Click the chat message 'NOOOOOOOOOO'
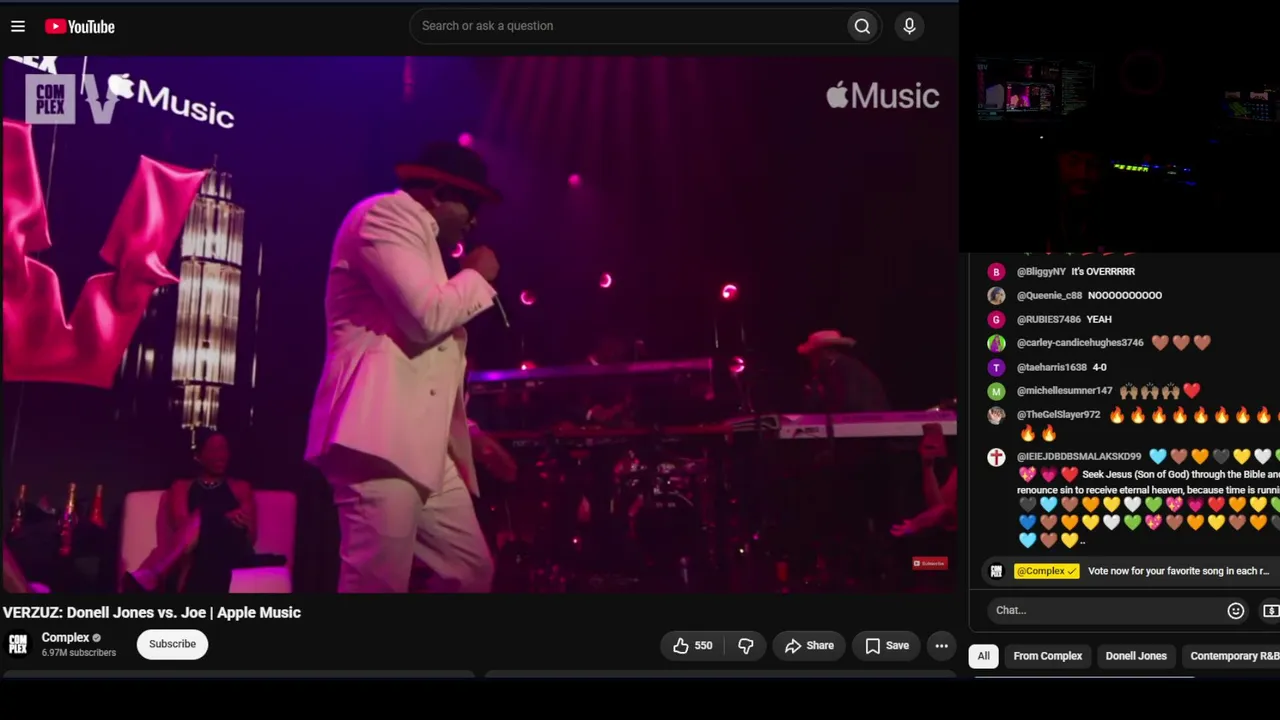 click(x=1125, y=296)
